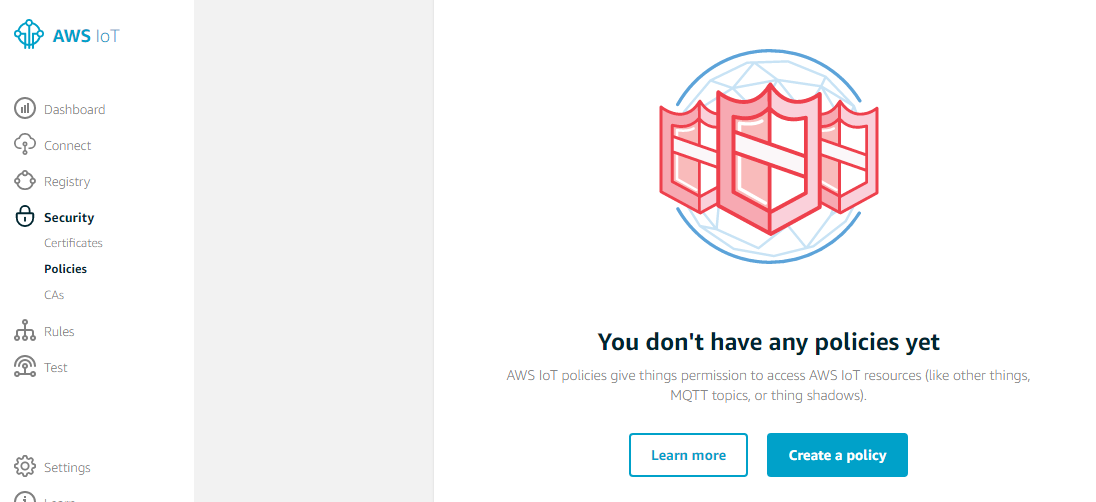Open the Registry text label
Screen dimensions: 1096x502
tap(67, 181)
